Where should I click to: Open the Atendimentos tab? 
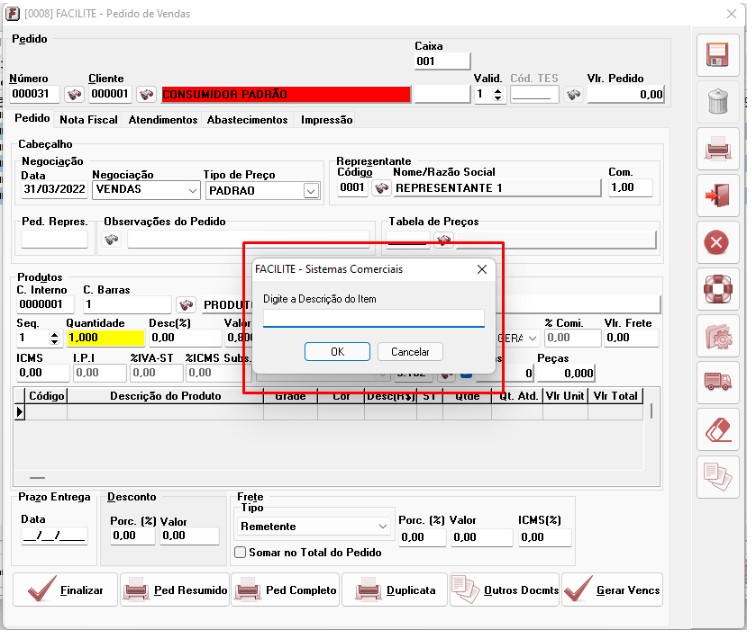(x=163, y=120)
